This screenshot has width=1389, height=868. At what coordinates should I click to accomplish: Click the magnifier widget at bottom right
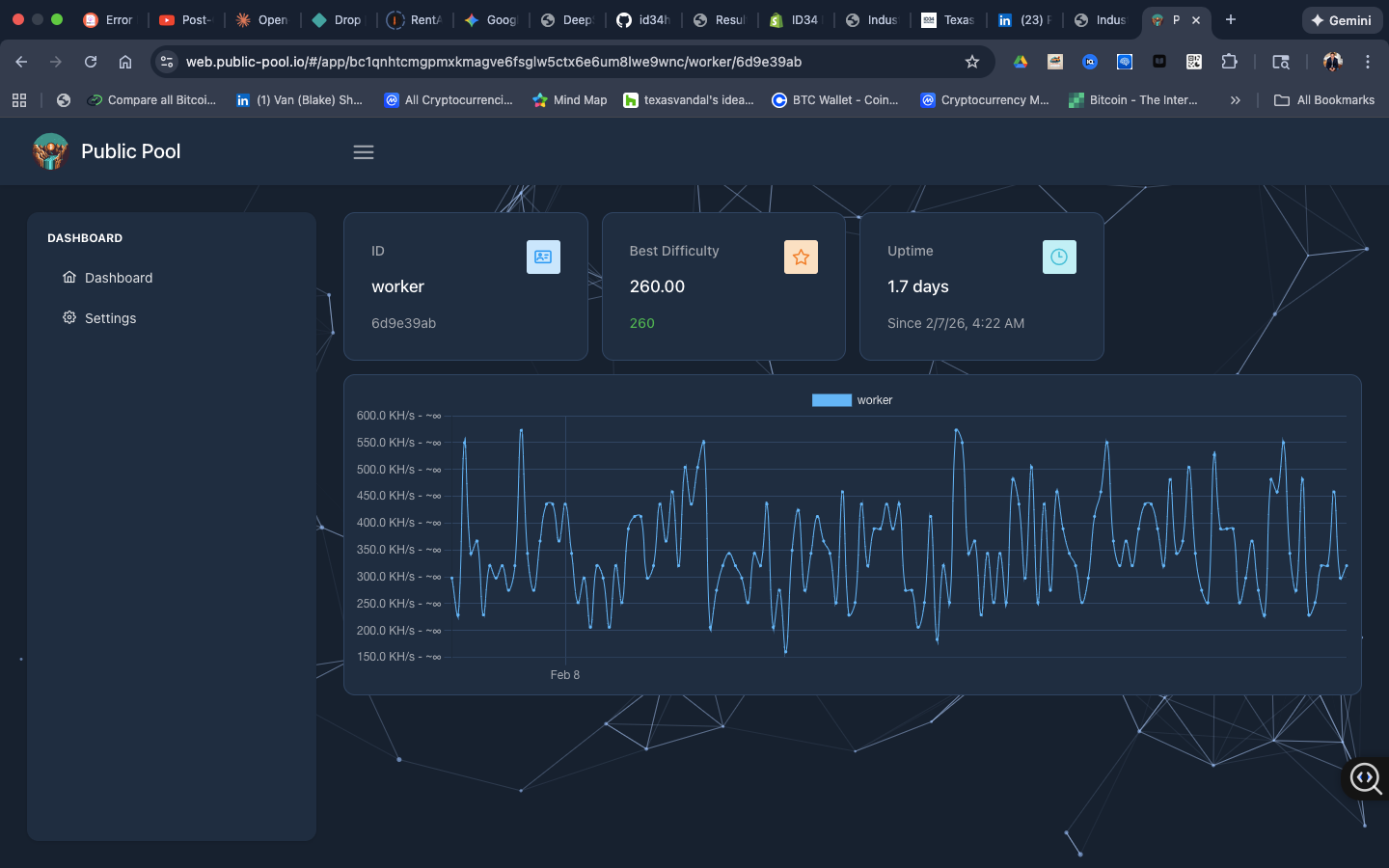click(1365, 778)
